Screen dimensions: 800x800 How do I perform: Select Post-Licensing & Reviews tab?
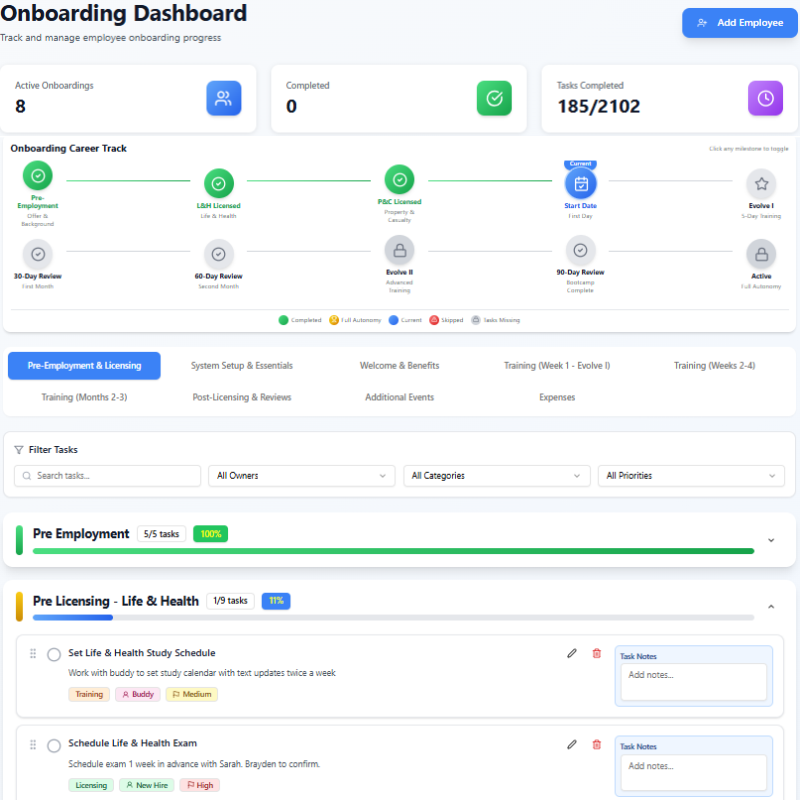(242, 397)
